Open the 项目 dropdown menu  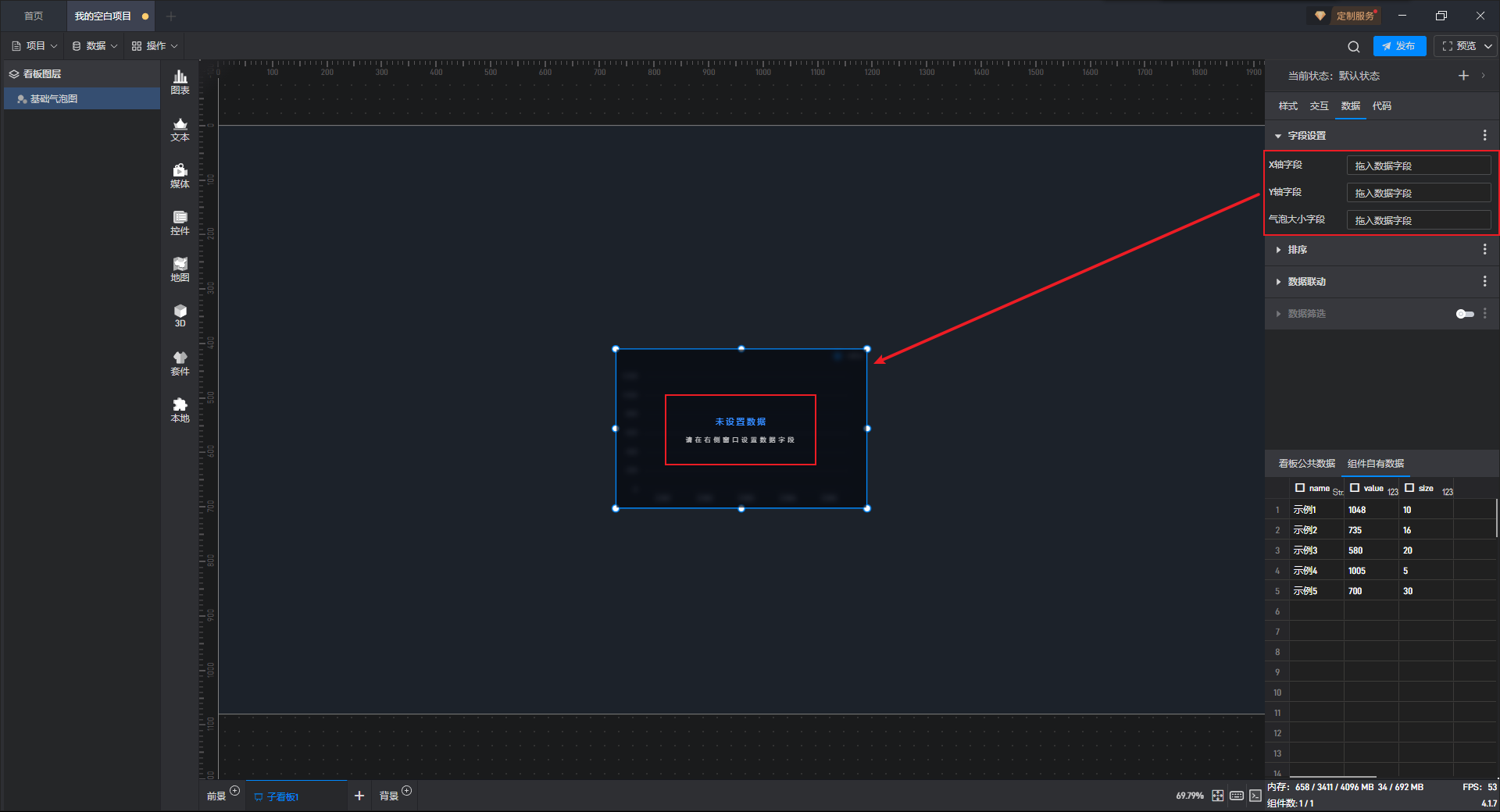coord(35,46)
